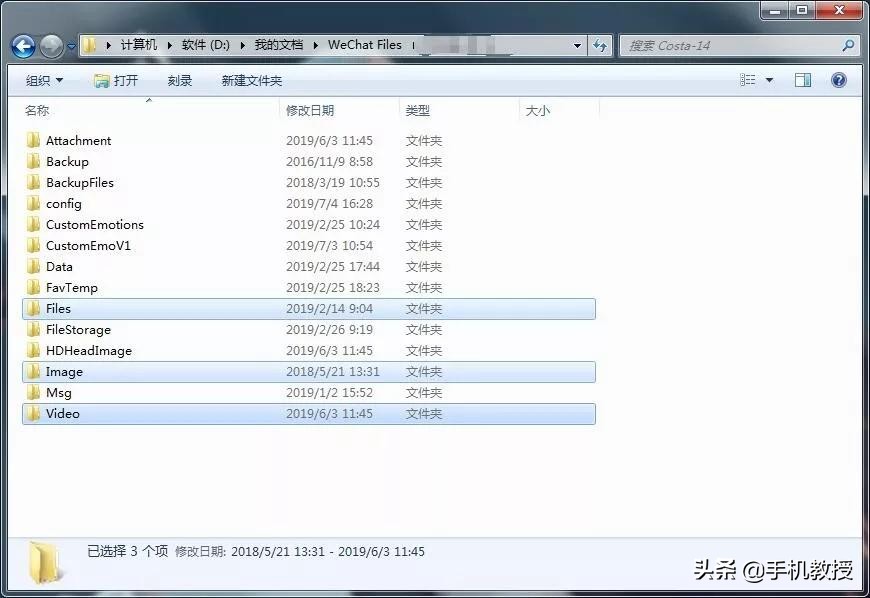The width and height of the screenshot is (870, 598).
Task: Click the 打开 toolbar button
Action: coord(116,80)
